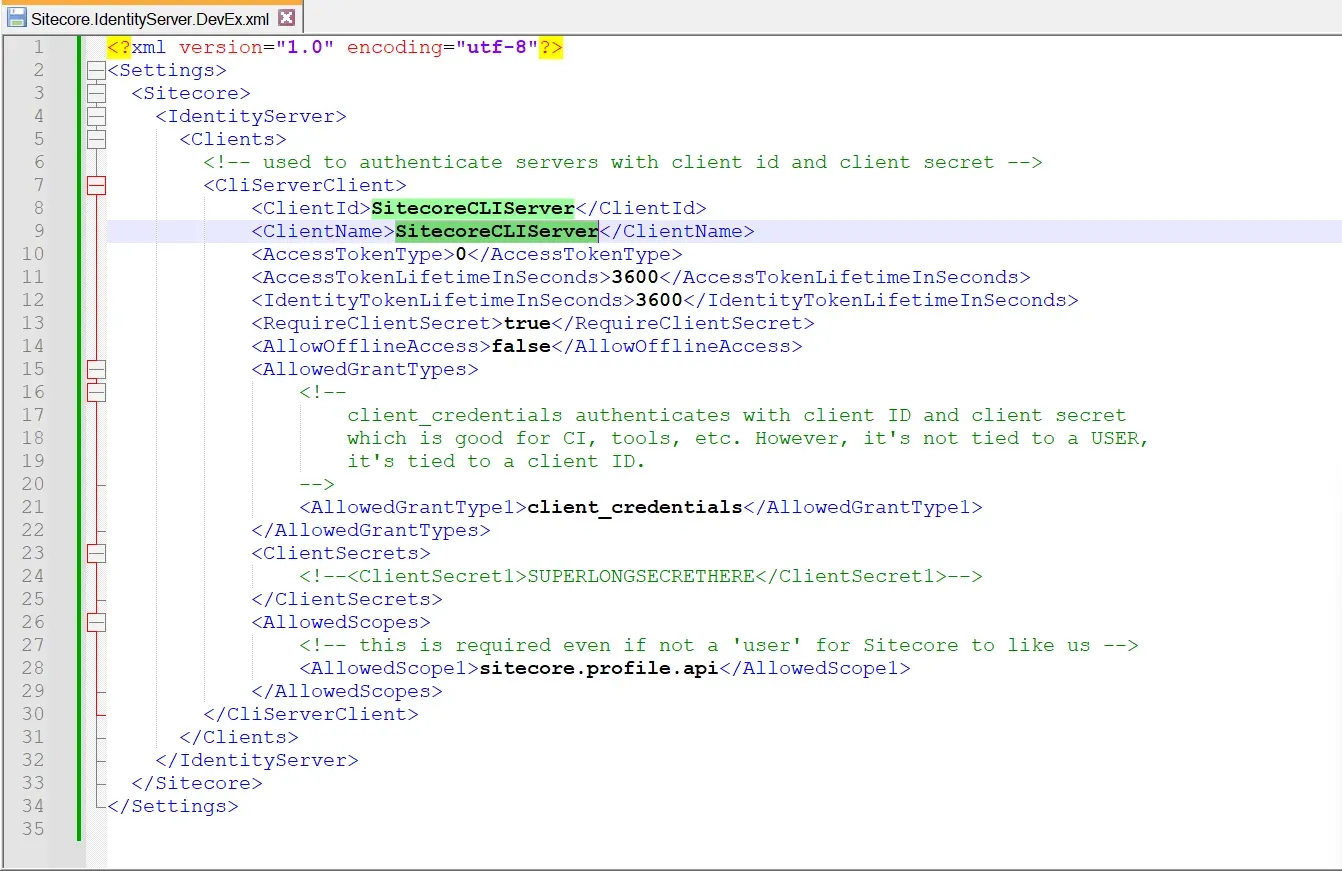Image resolution: width=1342 pixels, height=871 pixels.
Task: Click the encoding "utf-8" attribute value
Action: click(x=497, y=47)
